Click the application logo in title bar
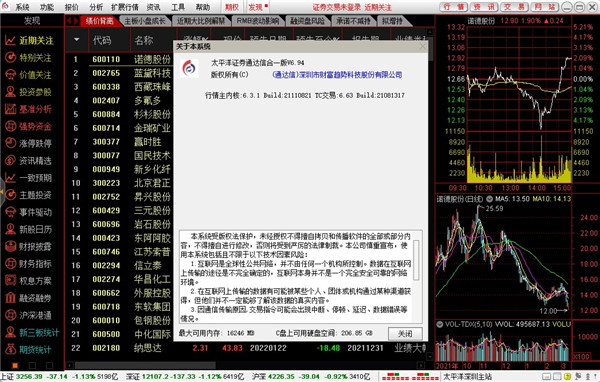This screenshot has height=382, width=600. pos(6,7)
